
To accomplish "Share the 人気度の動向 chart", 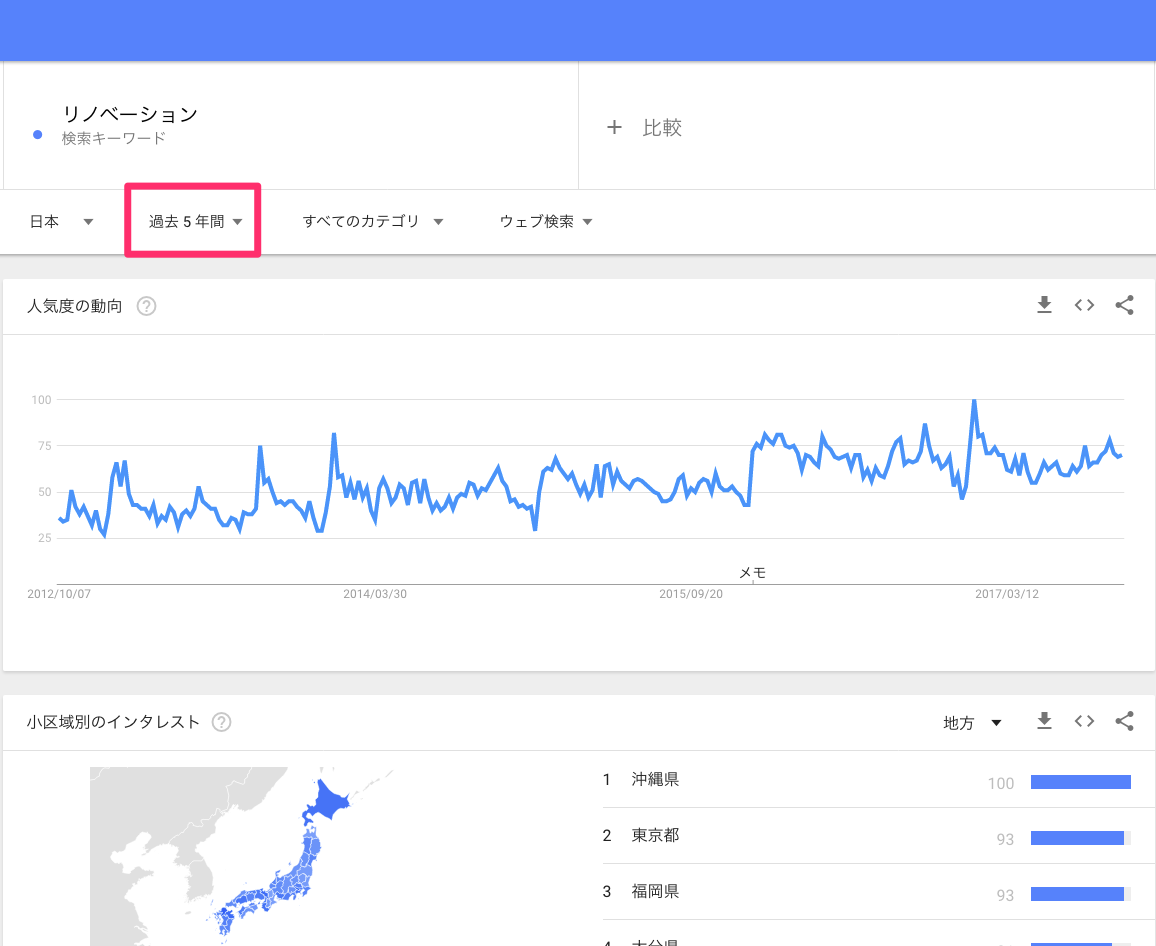I will tap(1124, 305).
